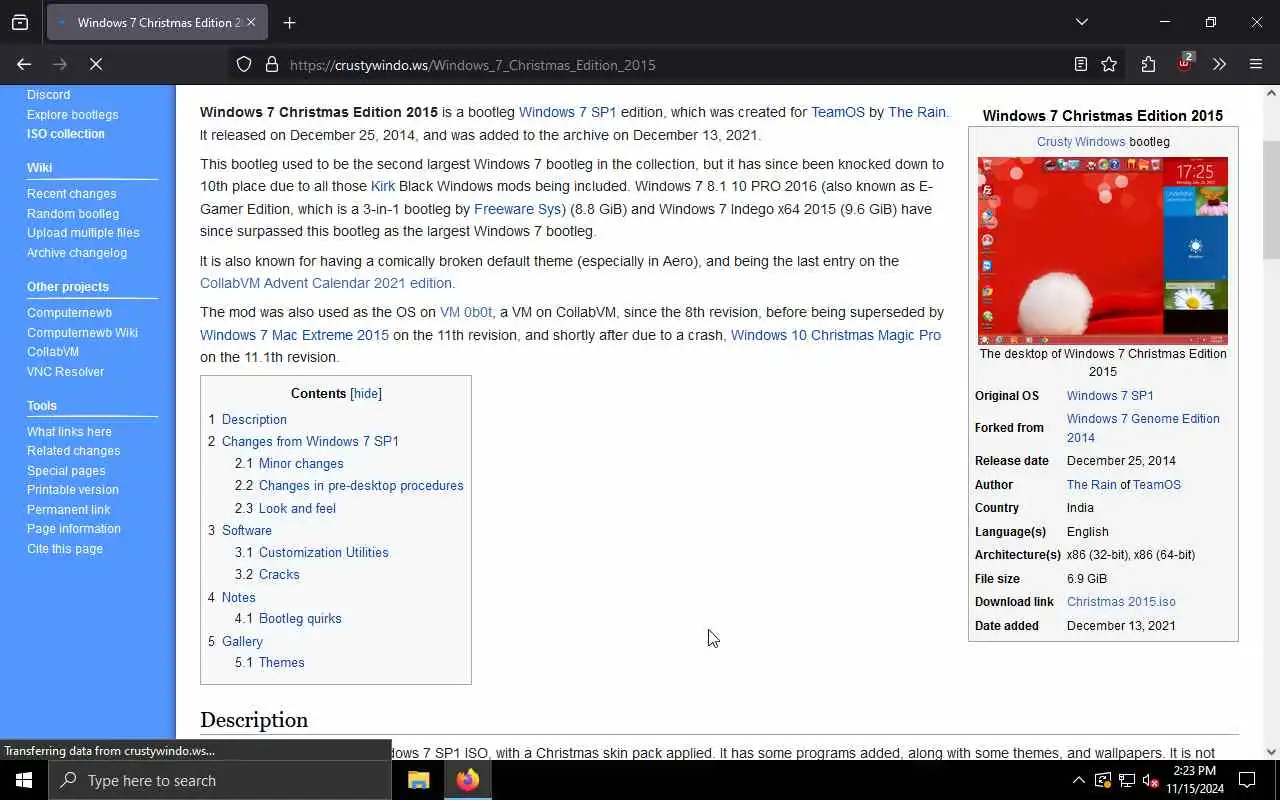Screen dimensions: 1280x800
Task: Open a Random bootleg page
Action: 73,213
